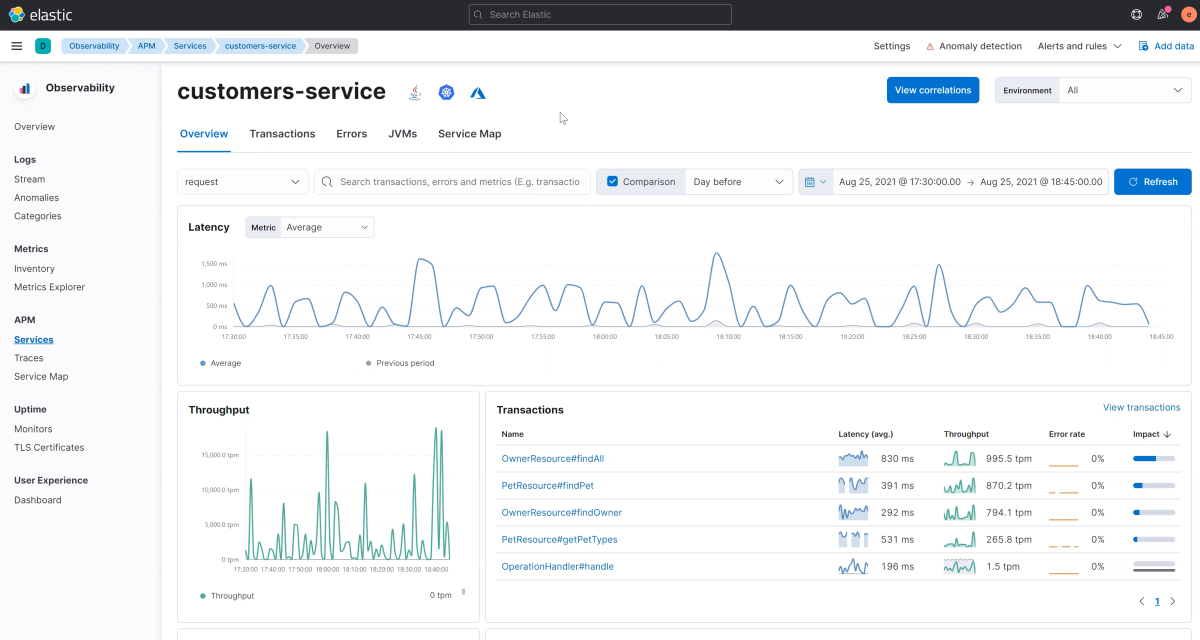Screen dimensions: 1200x640
Task: Toggle the Comparison checkbox
Action: [x=613, y=182]
